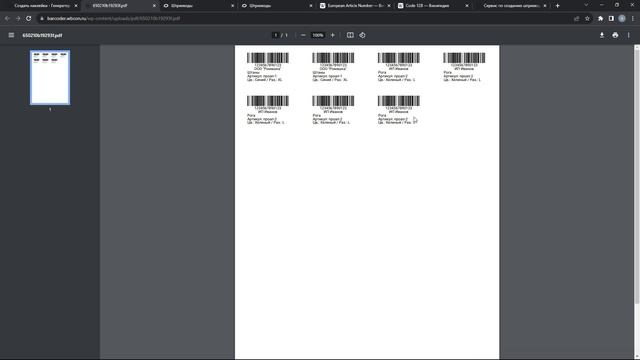
Task: Click the 100% zoom level field
Action: pyautogui.click(x=318, y=36)
